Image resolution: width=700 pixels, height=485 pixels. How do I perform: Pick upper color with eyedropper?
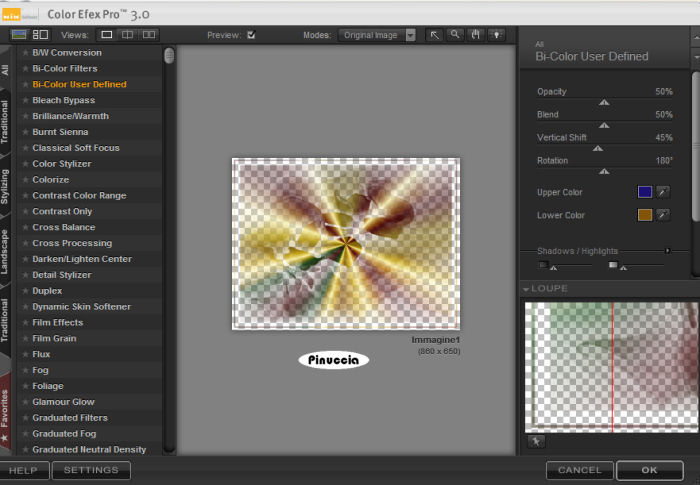662,192
